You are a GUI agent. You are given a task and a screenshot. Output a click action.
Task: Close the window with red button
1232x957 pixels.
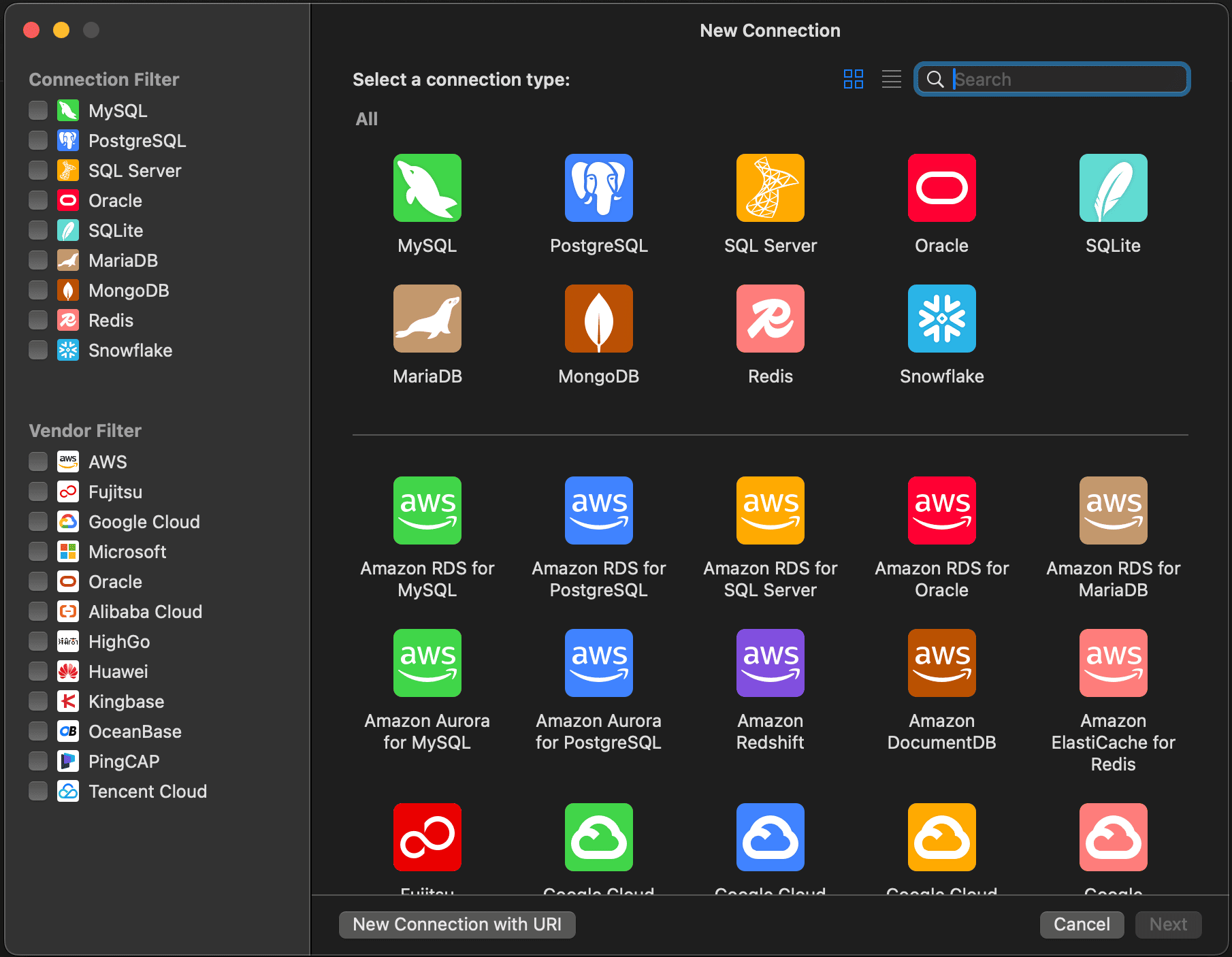tap(31, 30)
